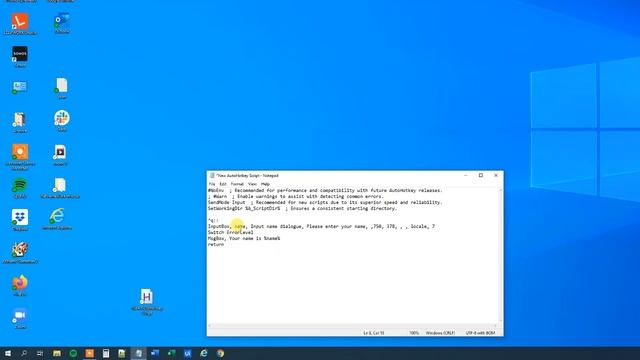The width and height of the screenshot is (640, 360).
Task: Click Notepad's horizontal scrollbar
Action: pyautogui.click(x=353, y=326)
